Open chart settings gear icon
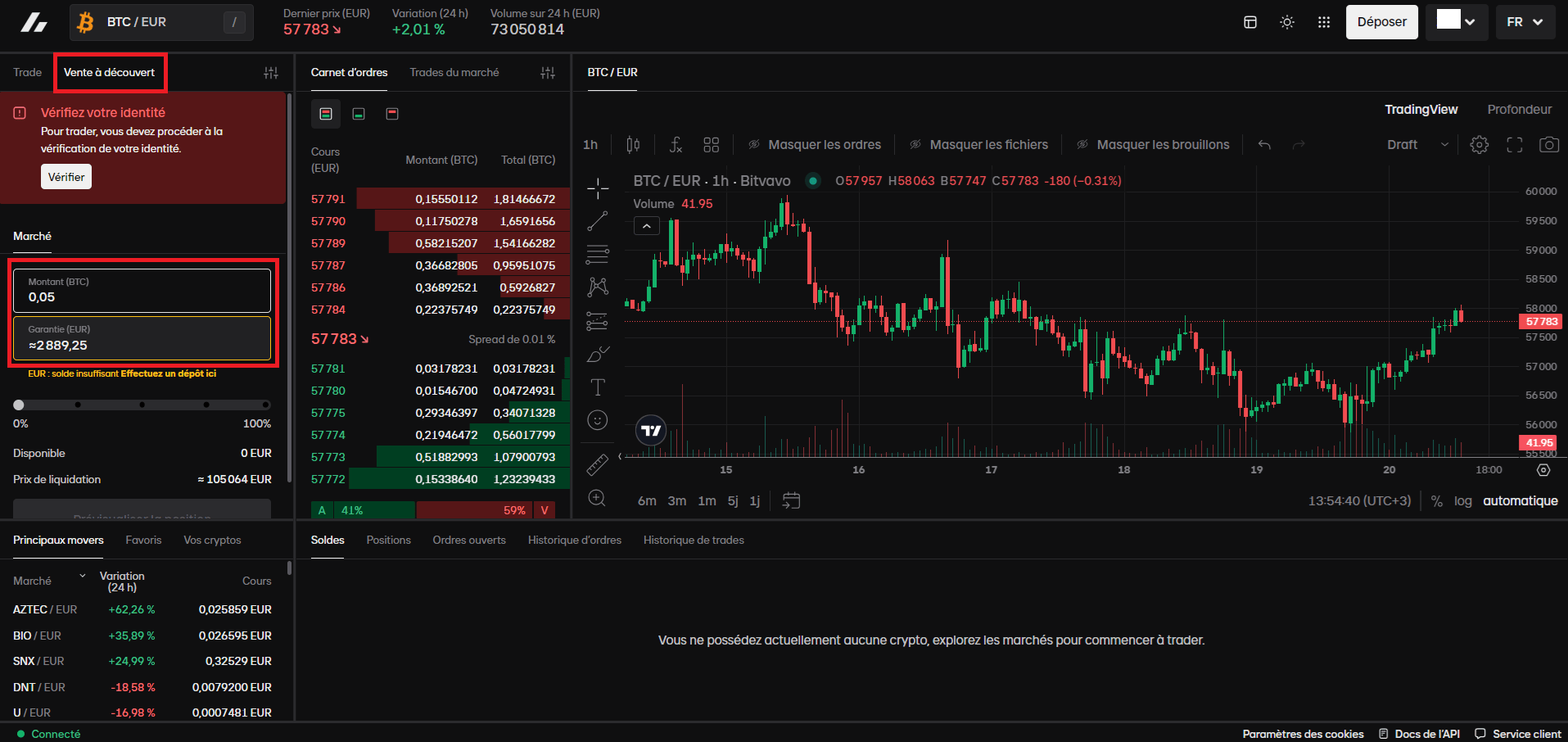This screenshot has height=742, width=1568. (1479, 145)
